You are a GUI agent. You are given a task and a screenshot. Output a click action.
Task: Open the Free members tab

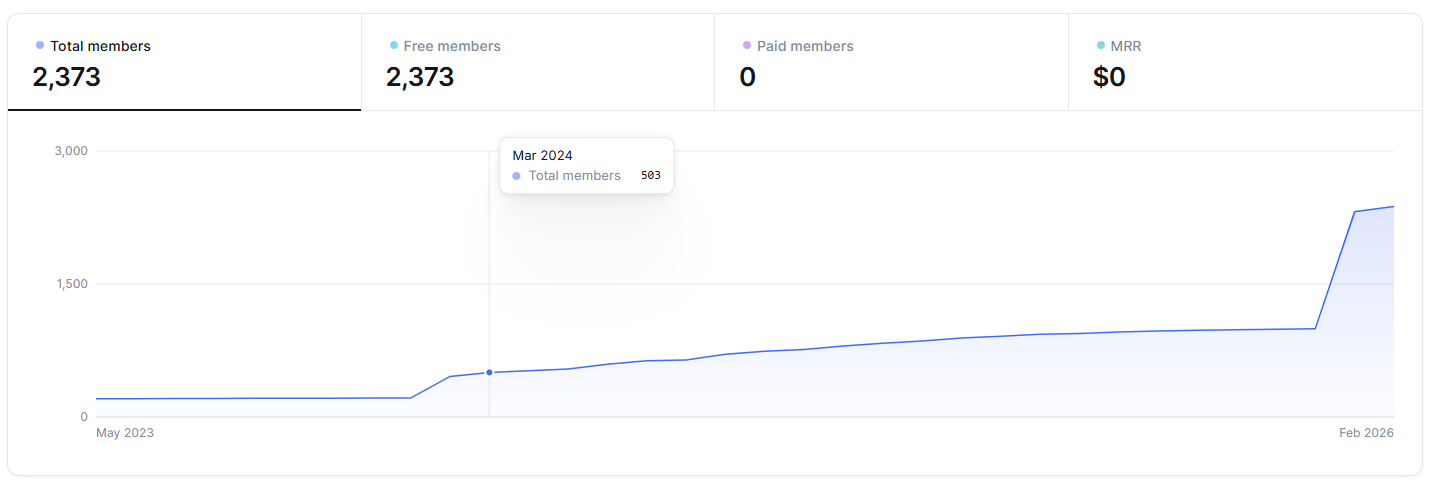(x=537, y=62)
